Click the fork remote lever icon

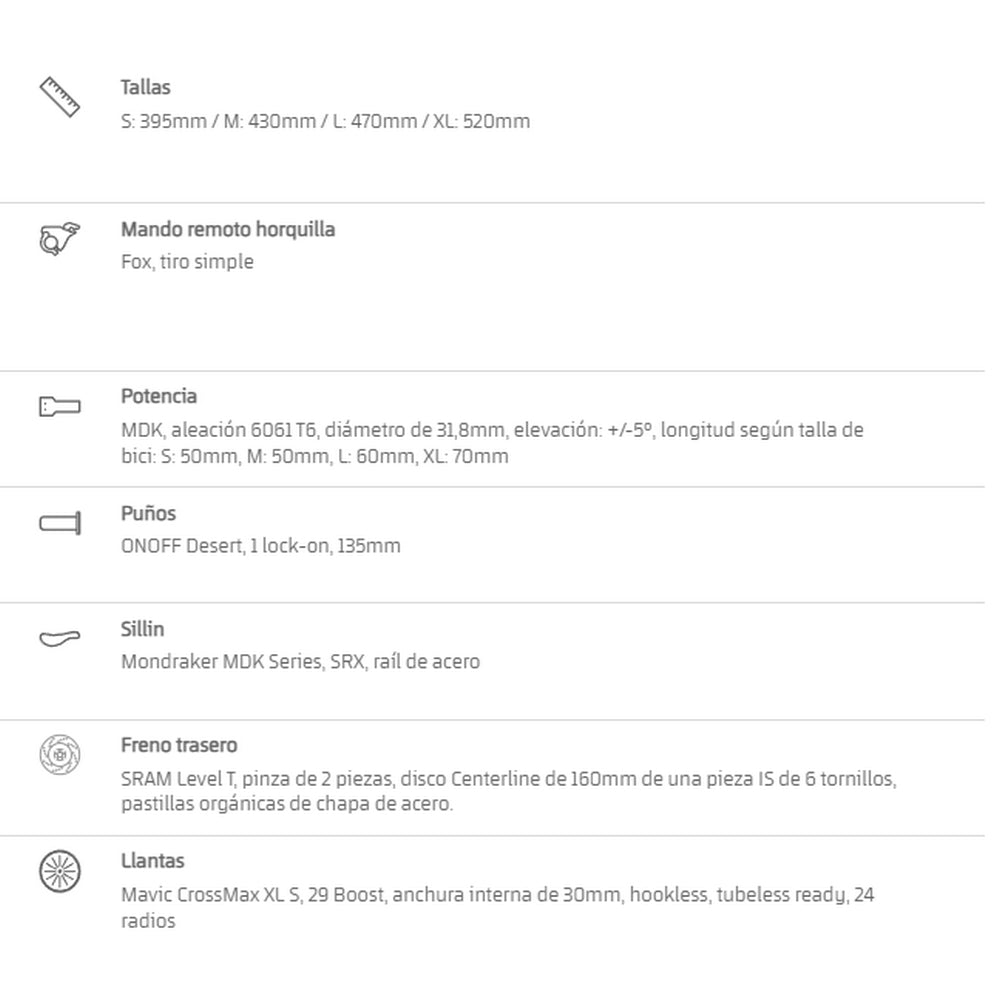tap(60, 239)
